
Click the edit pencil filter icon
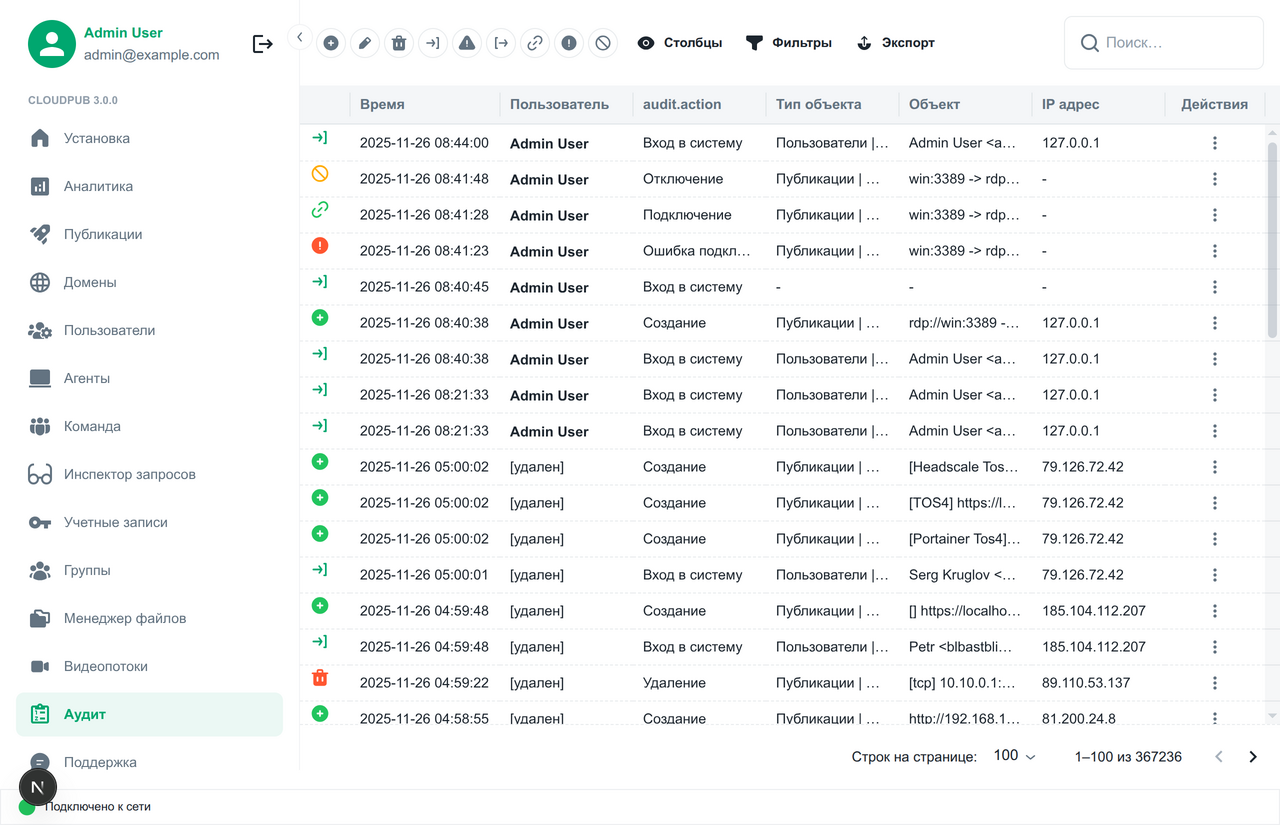(365, 43)
